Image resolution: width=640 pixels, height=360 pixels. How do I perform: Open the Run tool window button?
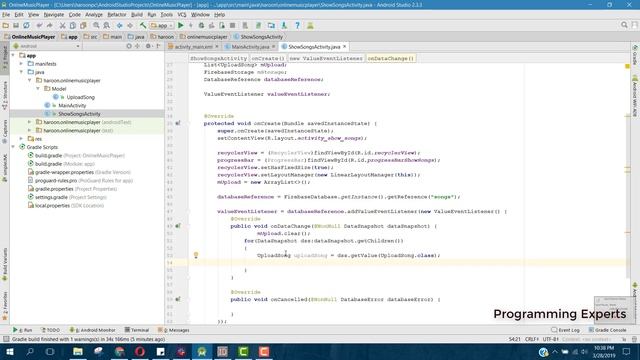click(22, 330)
